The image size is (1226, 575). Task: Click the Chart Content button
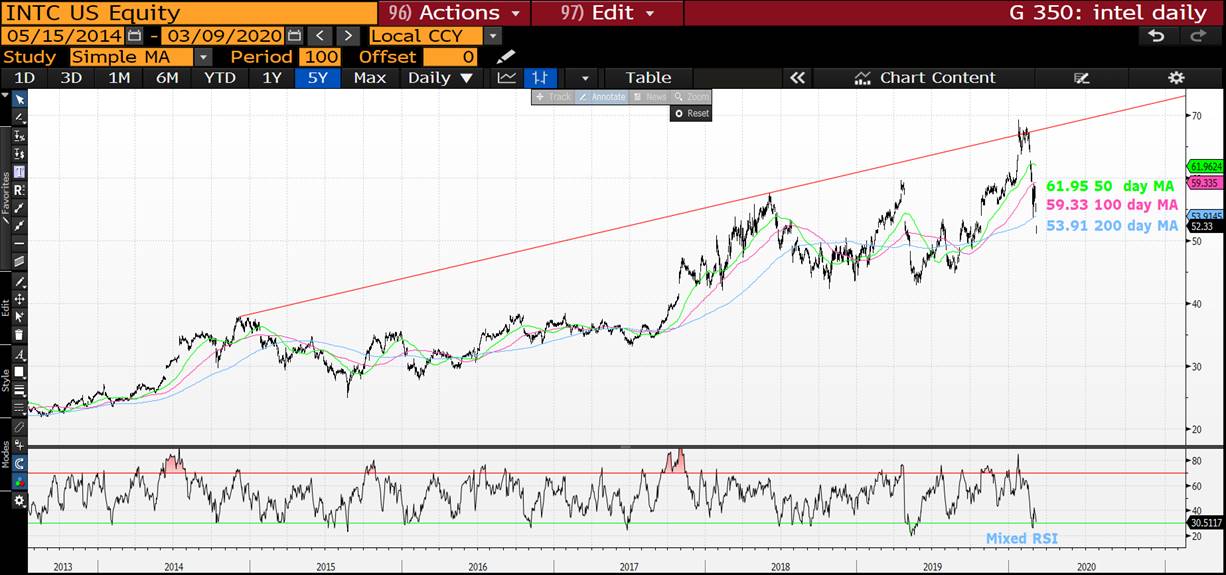[x=926, y=78]
